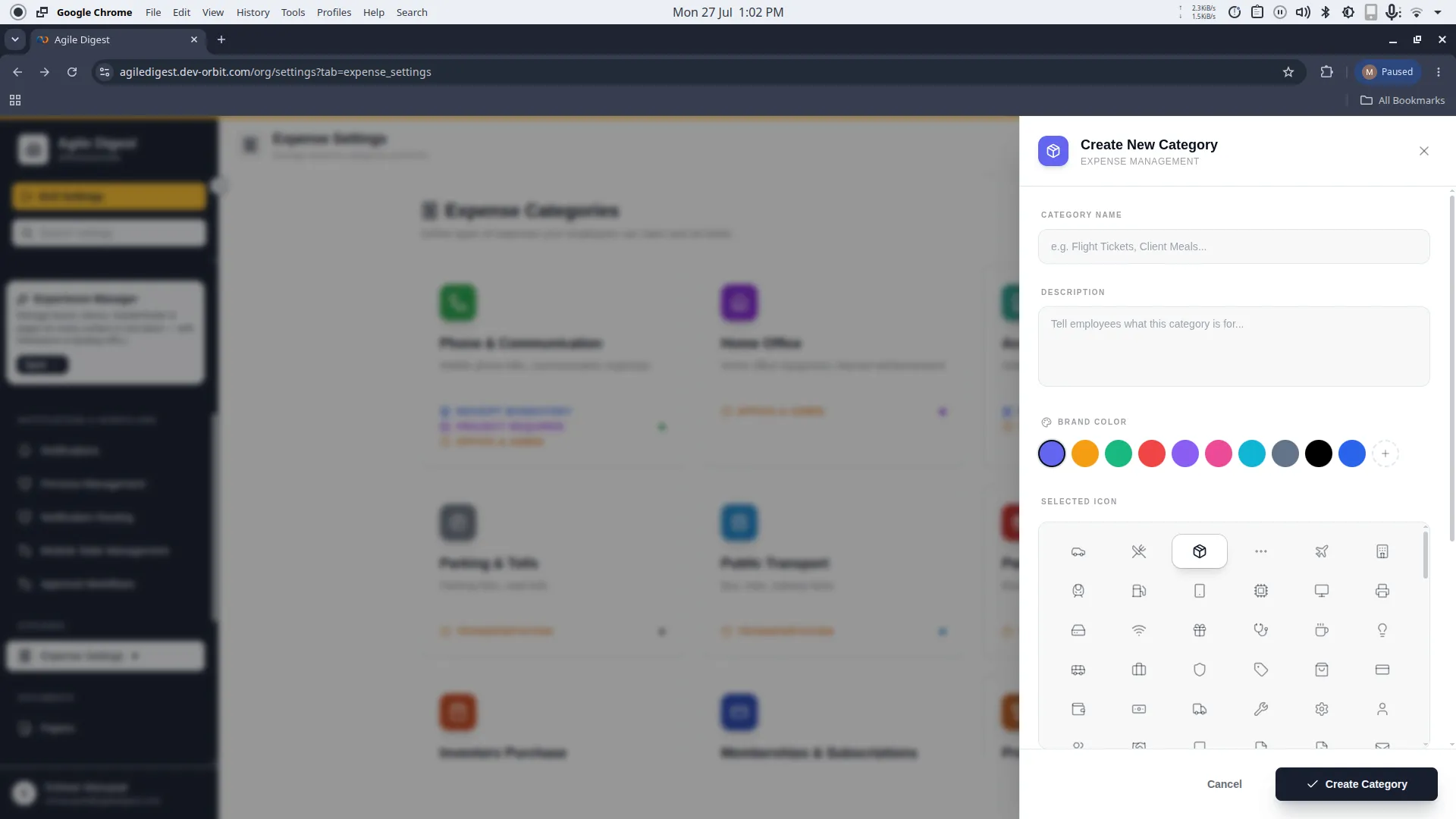Image resolution: width=1456 pixels, height=819 pixels.
Task: Reload the current page
Action: pyautogui.click(x=72, y=72)
